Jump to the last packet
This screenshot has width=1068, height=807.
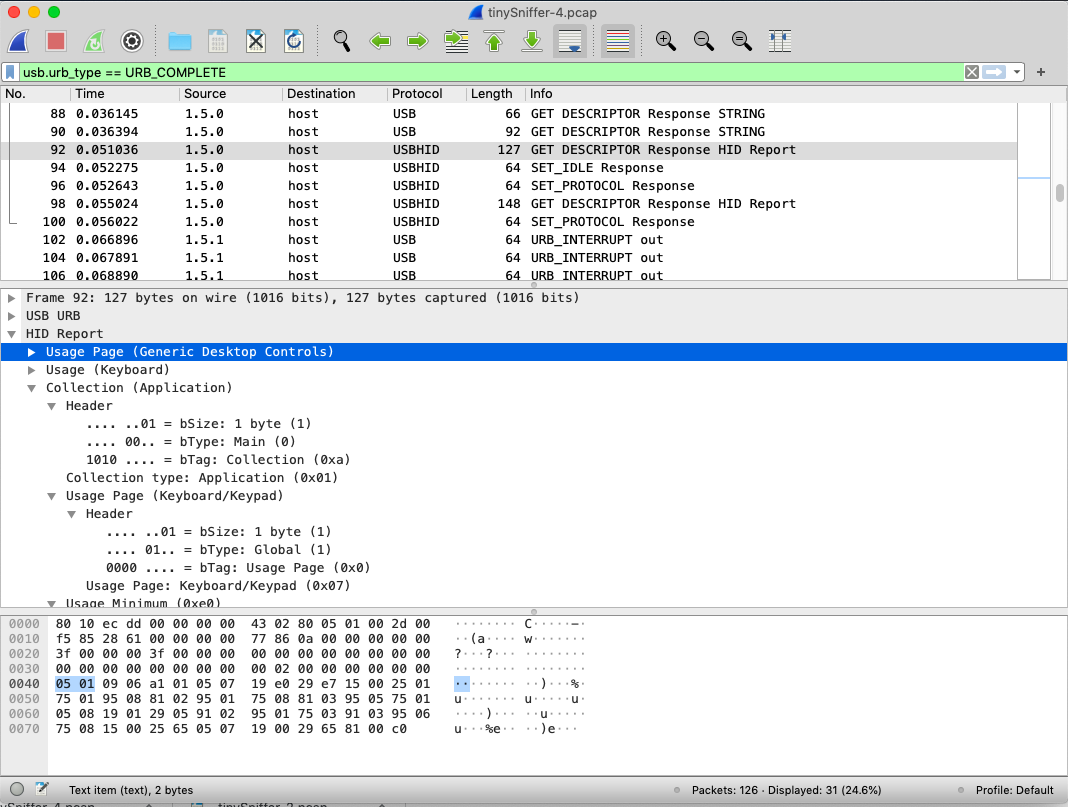pos(532,42)
